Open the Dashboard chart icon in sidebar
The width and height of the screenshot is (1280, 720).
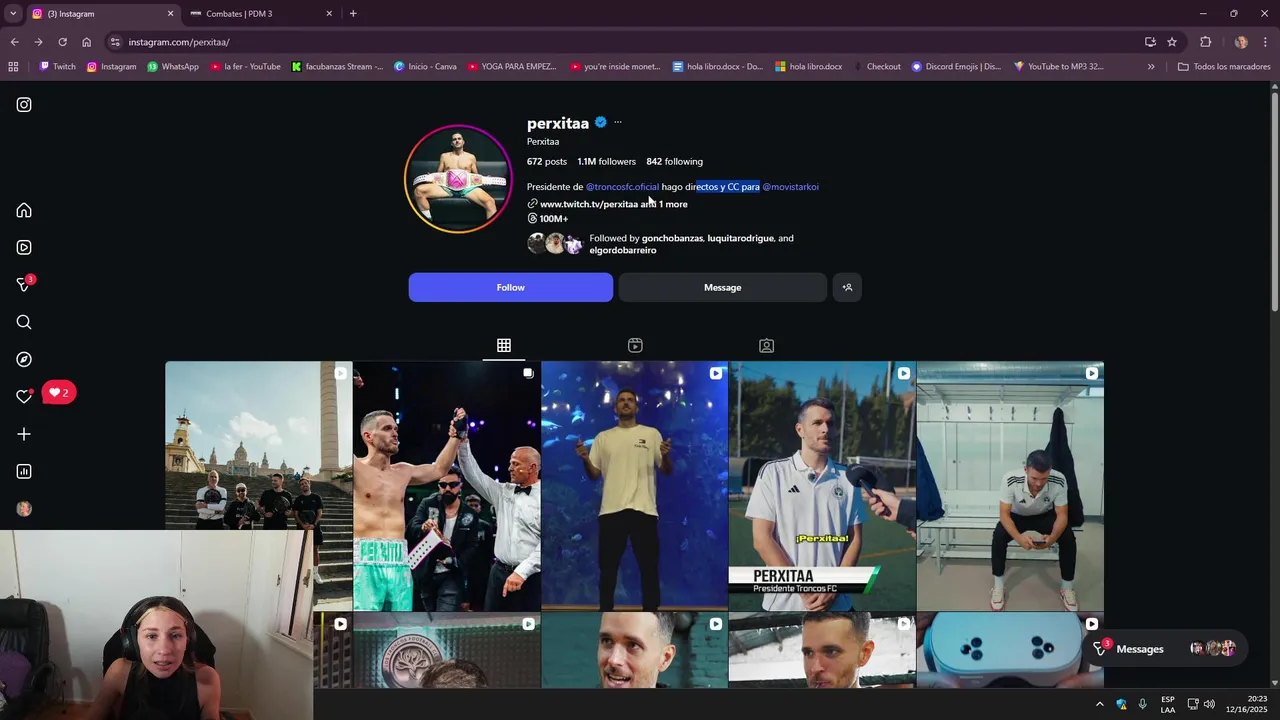(x=24, y=471)
